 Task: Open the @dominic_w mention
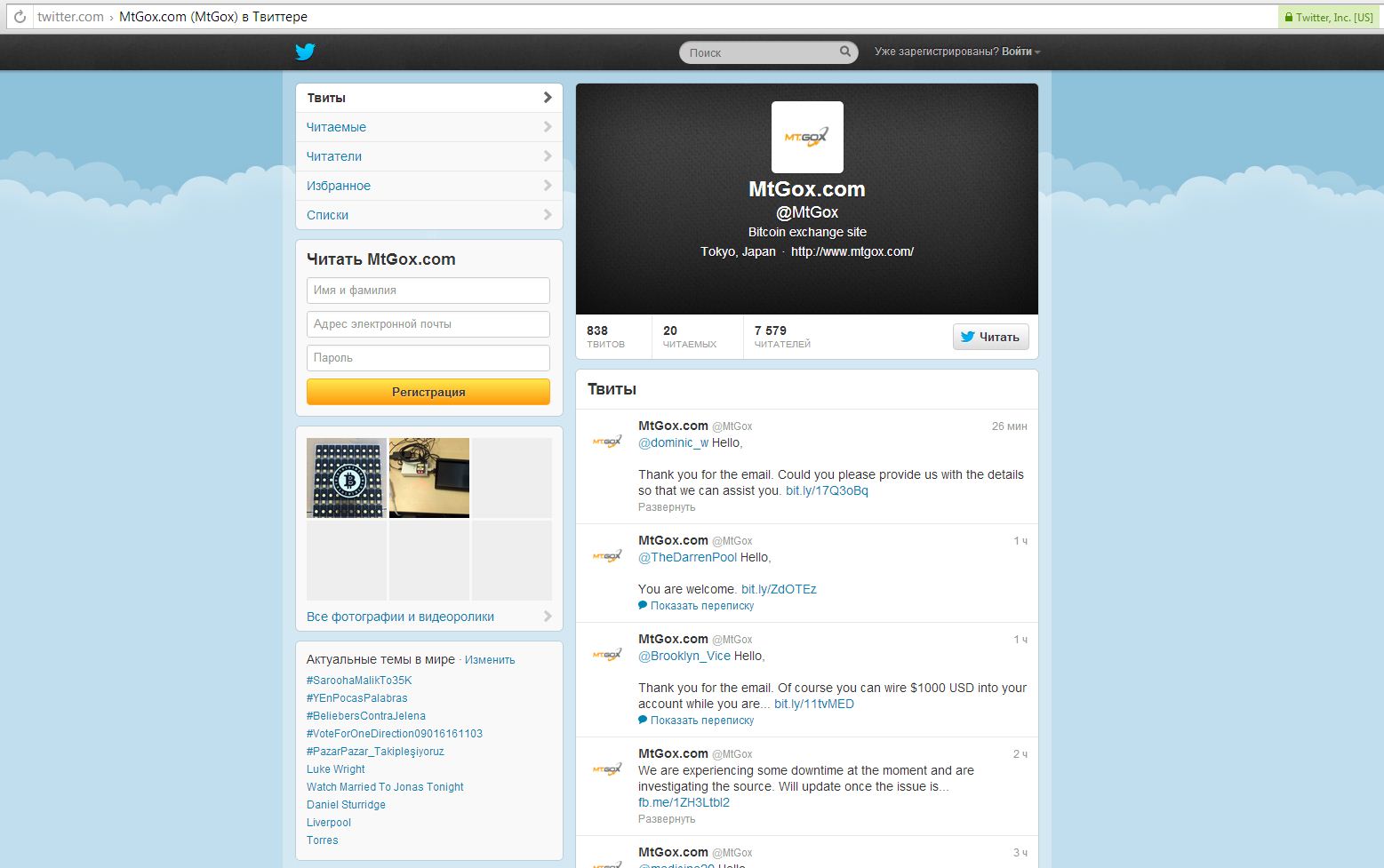click(674, 442)
